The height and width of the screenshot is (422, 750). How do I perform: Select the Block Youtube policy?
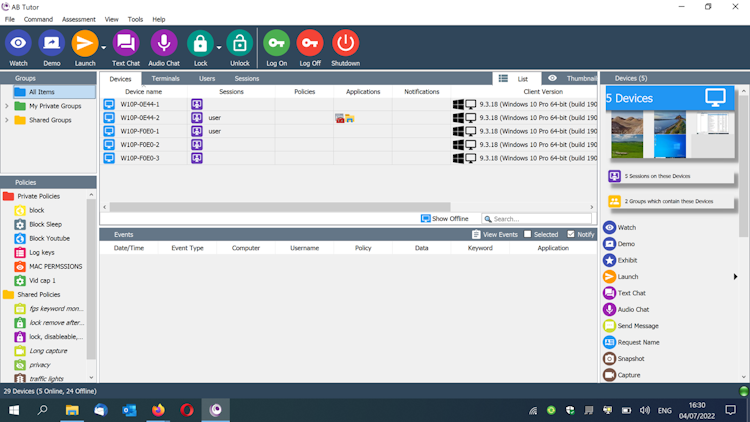pos(42,238)
